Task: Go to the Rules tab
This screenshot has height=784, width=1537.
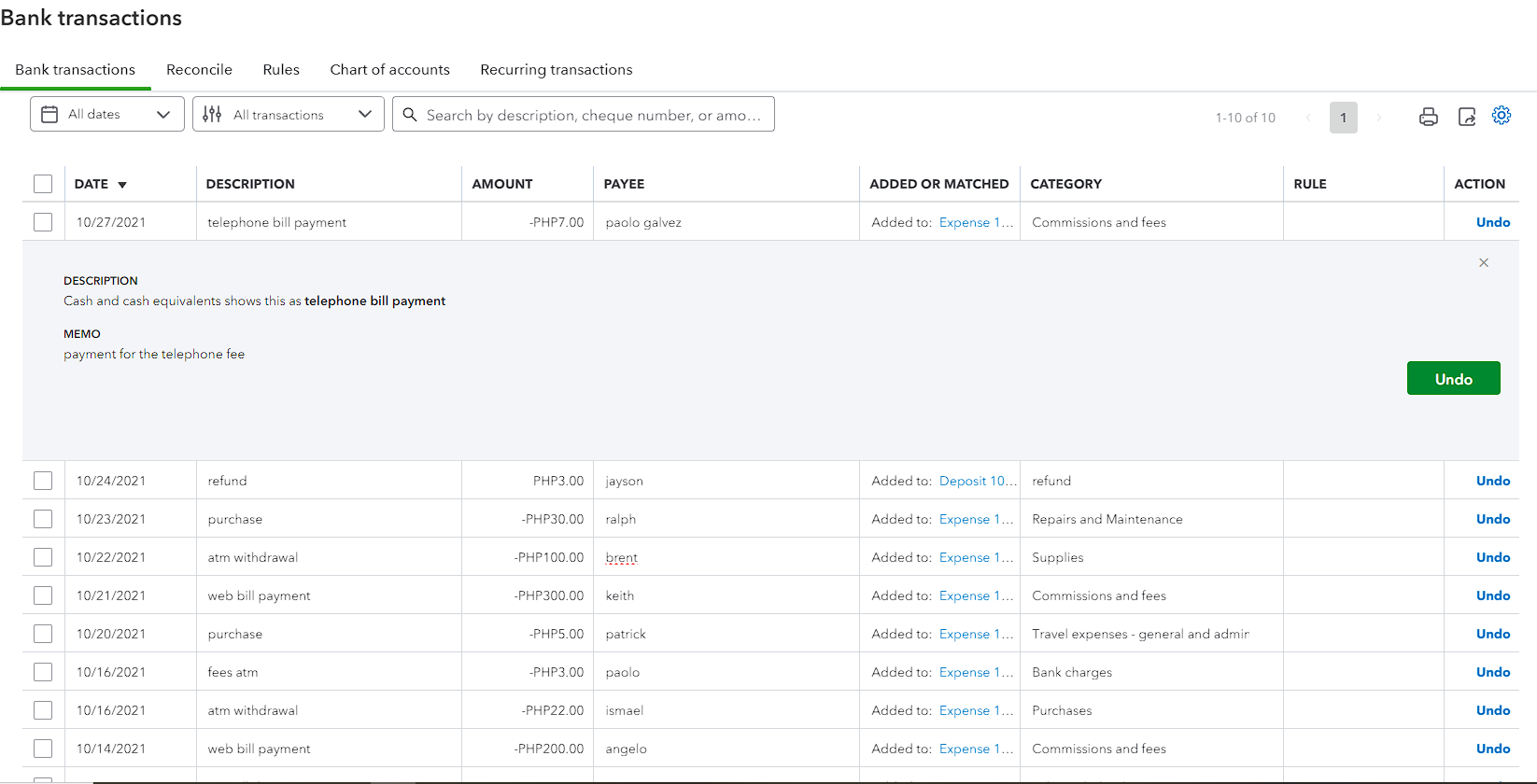Action: pyautogui.click(x=281, y=70)
